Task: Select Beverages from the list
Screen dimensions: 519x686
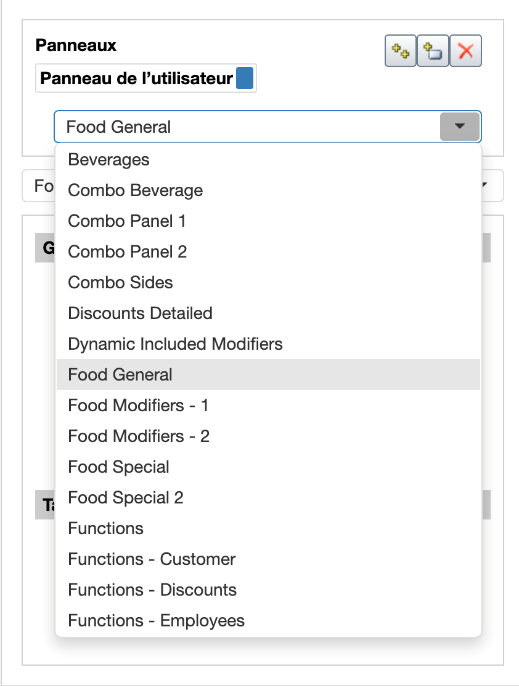Action: click(x=268, y=160)
